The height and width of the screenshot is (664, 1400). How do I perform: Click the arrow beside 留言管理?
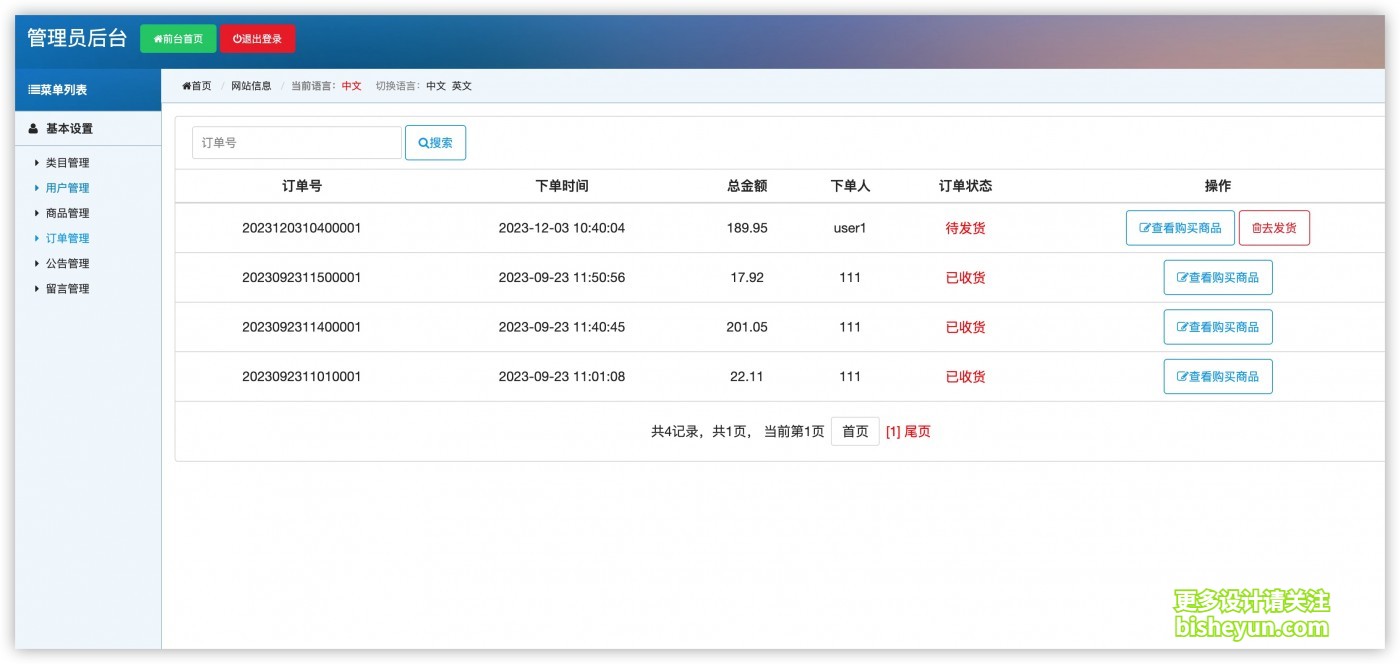37,289
